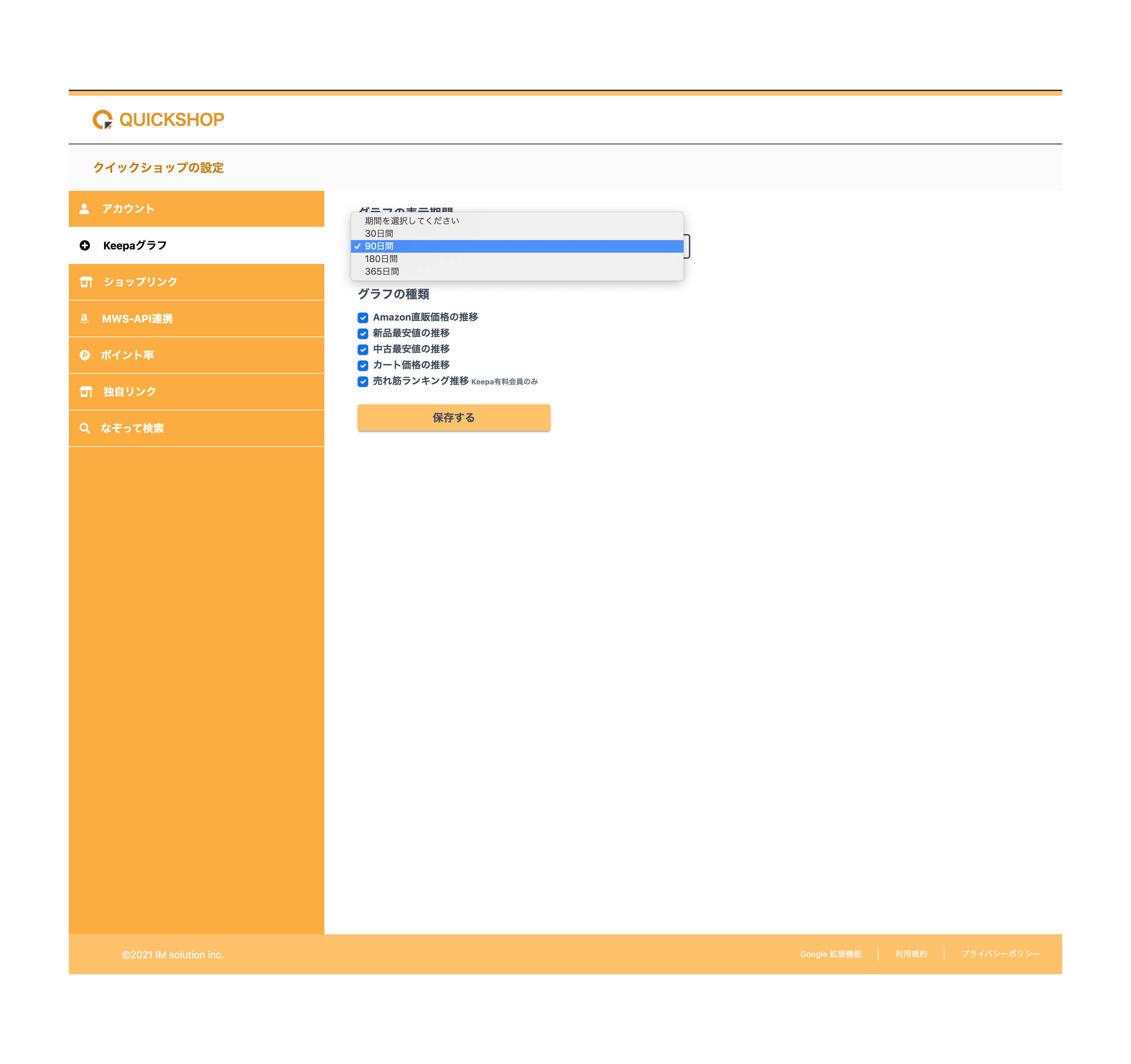The height and width of the screenshot is (1064, 1131).
Task: Click the QUICKSHOP header title text
Action: [x=172, y=119]
